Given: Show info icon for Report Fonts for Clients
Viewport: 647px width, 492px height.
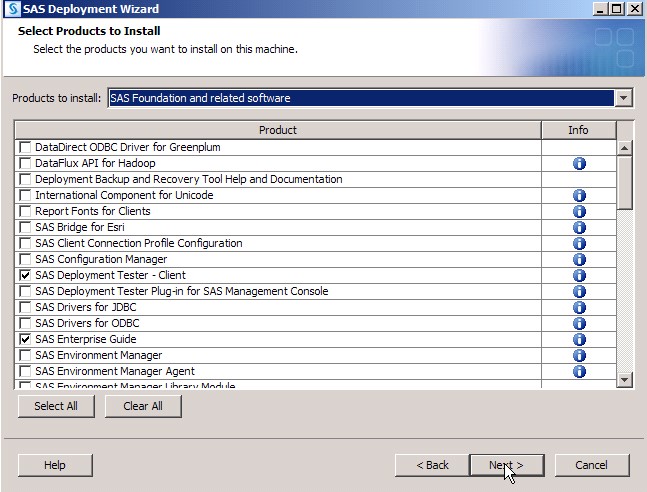Looking at the screenshot, I should pos(579,211).
